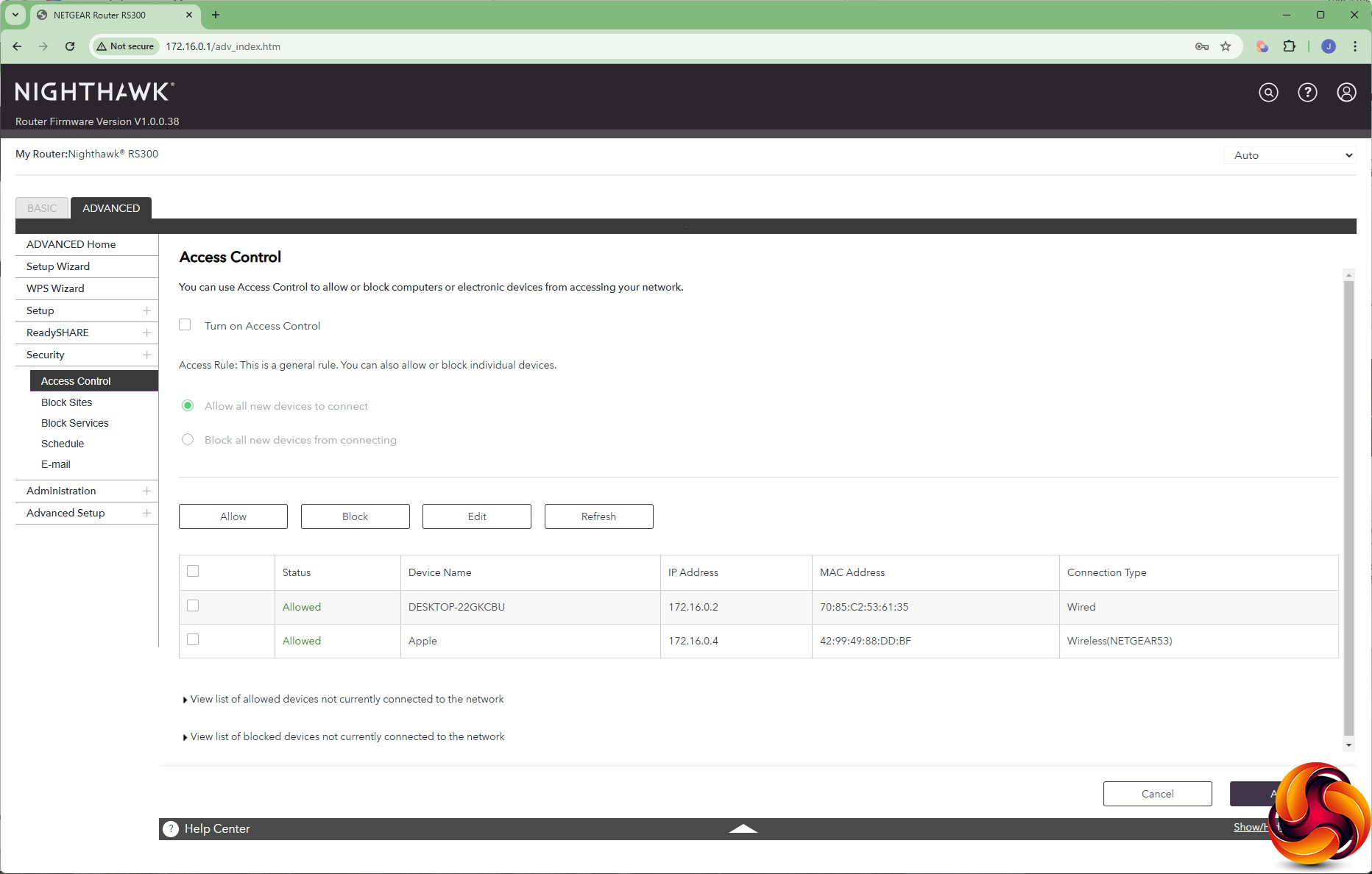Viewport: 1372px width, 874px height.
Task: Expand the Administration menu section
Action: click(146, 491)
